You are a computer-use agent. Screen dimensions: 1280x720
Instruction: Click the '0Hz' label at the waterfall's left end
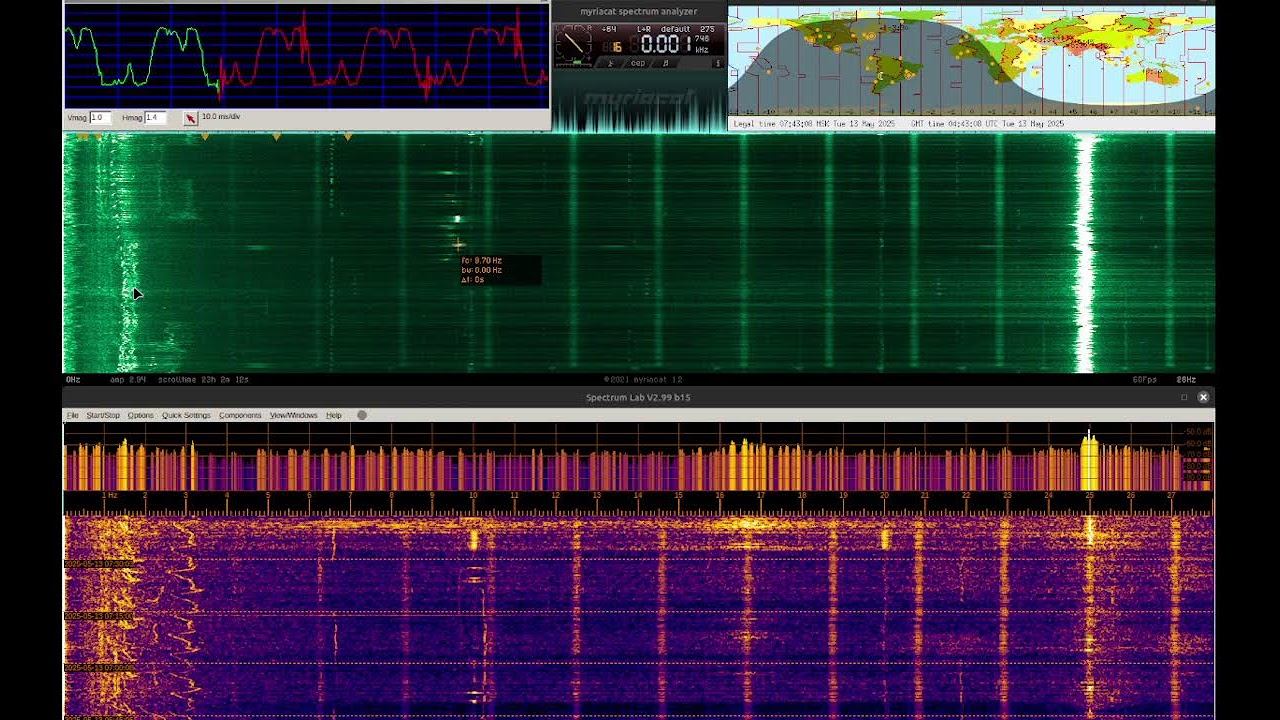73,380
